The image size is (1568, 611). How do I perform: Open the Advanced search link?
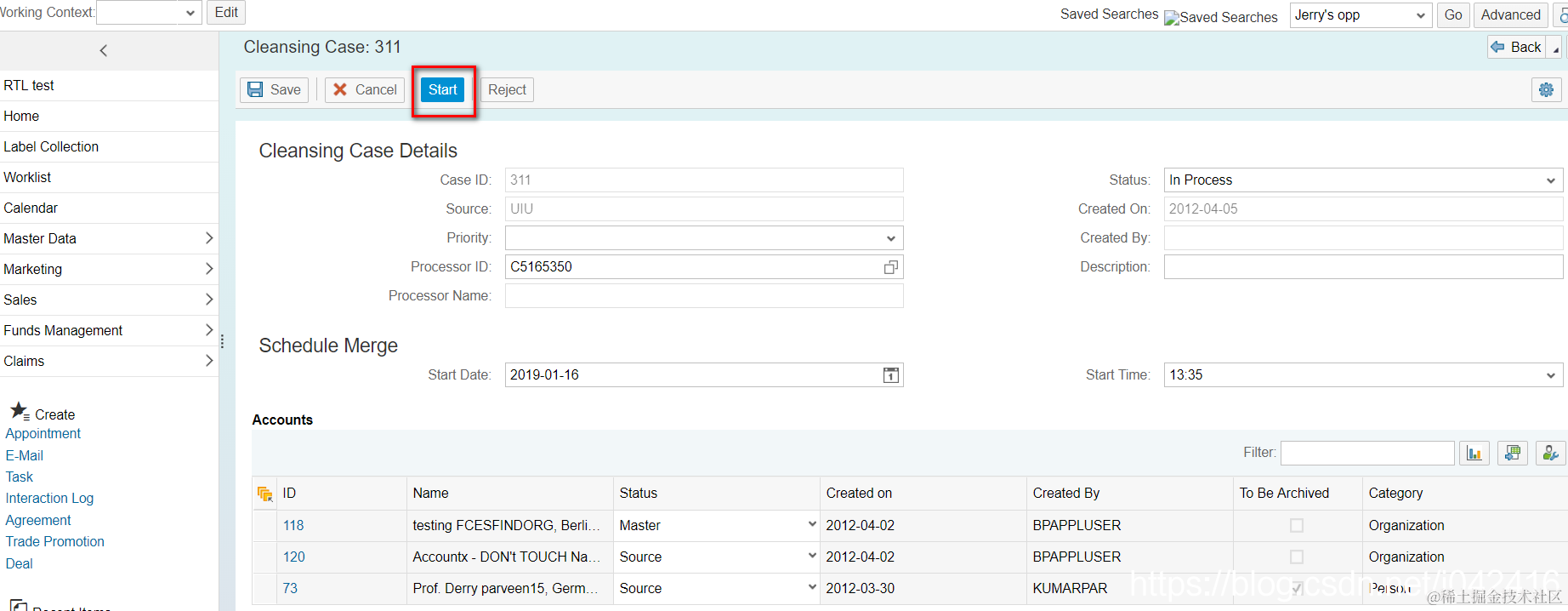[x=1510, y=15]
